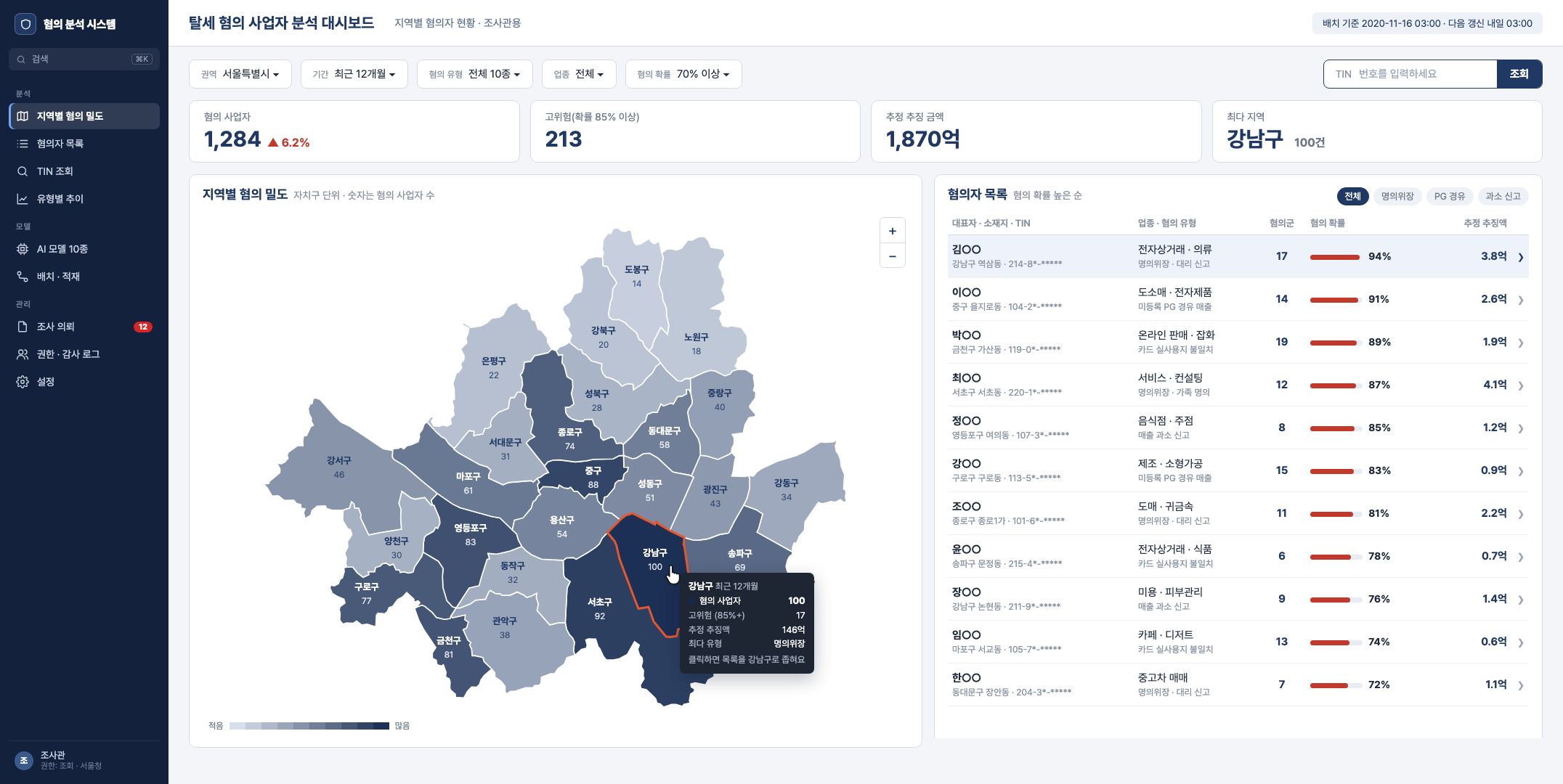Click the density legend color gradient bar
The width and height of the screenshot is (1563, 784).
point(309,726)
